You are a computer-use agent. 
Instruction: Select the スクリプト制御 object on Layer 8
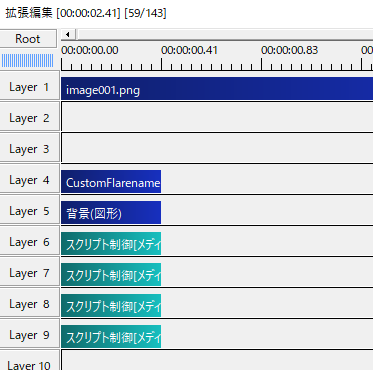[111, 306]
